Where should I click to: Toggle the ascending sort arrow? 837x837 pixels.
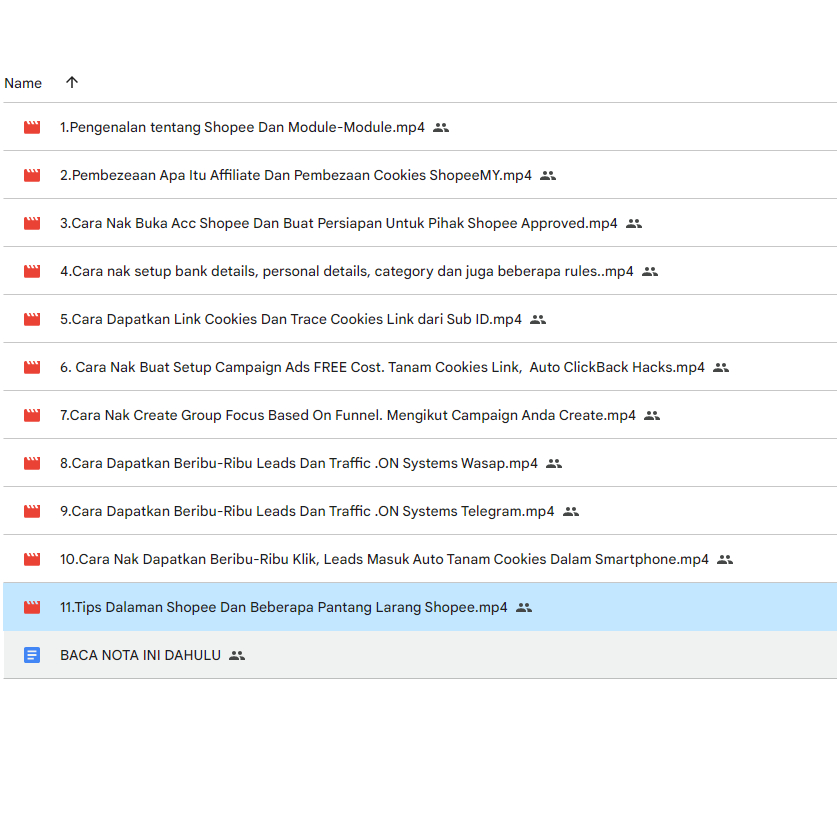pyautogui.click(x=71, y=83)
